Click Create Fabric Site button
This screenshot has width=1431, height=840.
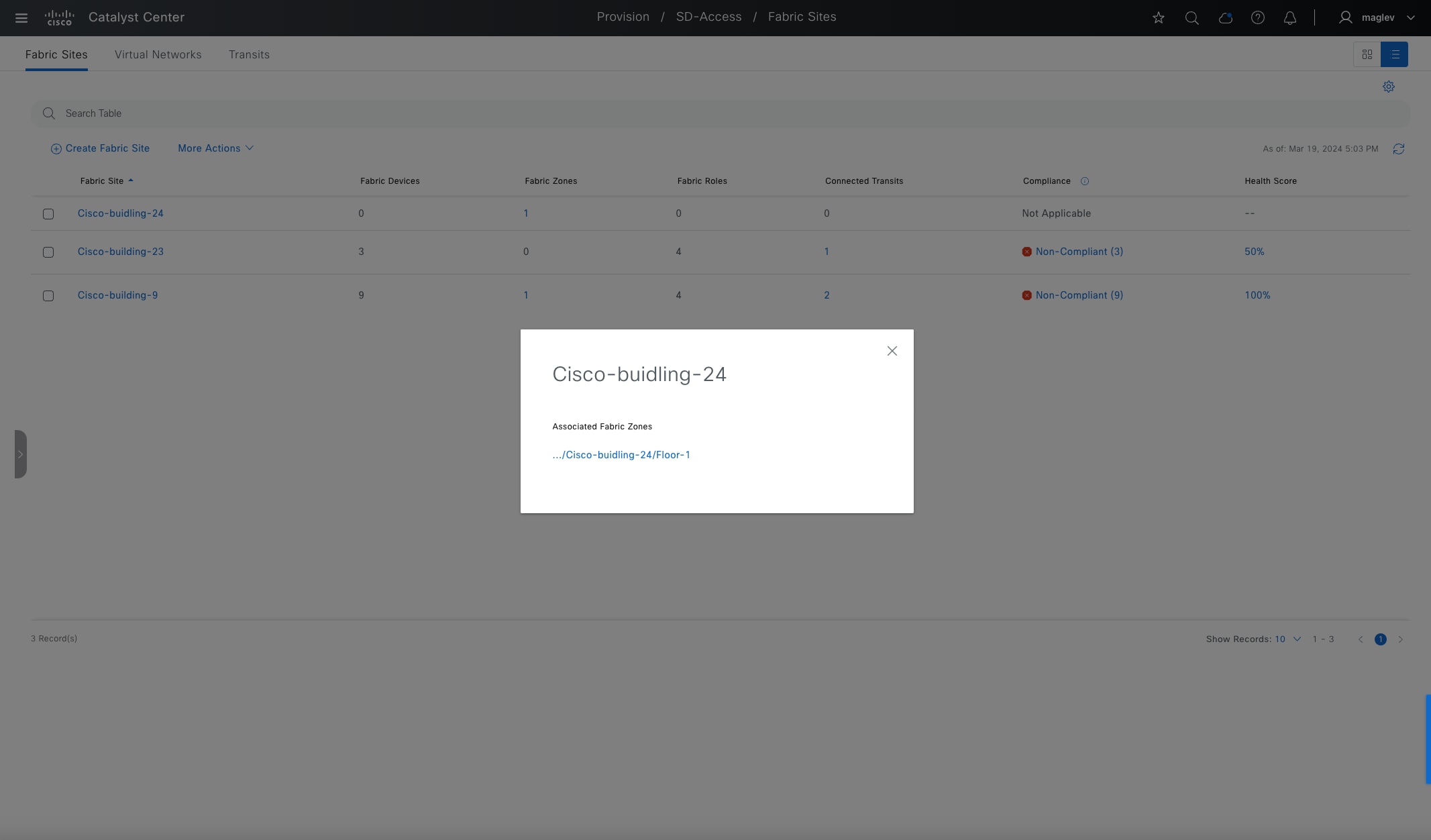[100, 148]
